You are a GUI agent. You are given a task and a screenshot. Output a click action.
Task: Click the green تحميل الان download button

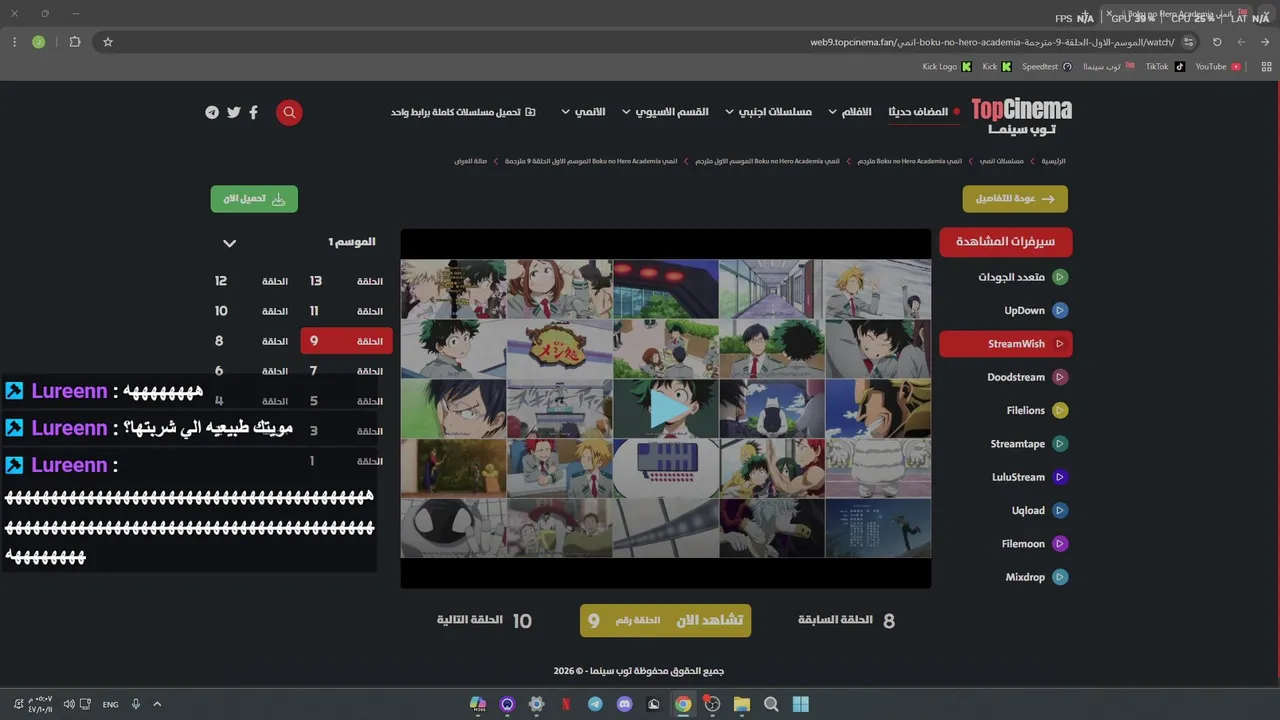coord(254,199)
